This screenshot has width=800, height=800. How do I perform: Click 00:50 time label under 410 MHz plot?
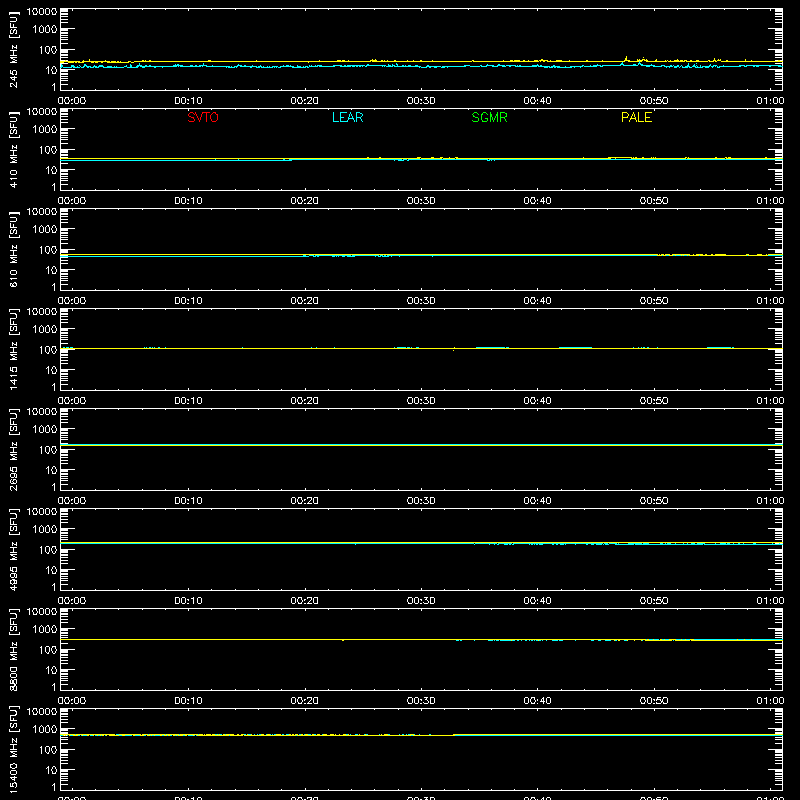point(654,201)
